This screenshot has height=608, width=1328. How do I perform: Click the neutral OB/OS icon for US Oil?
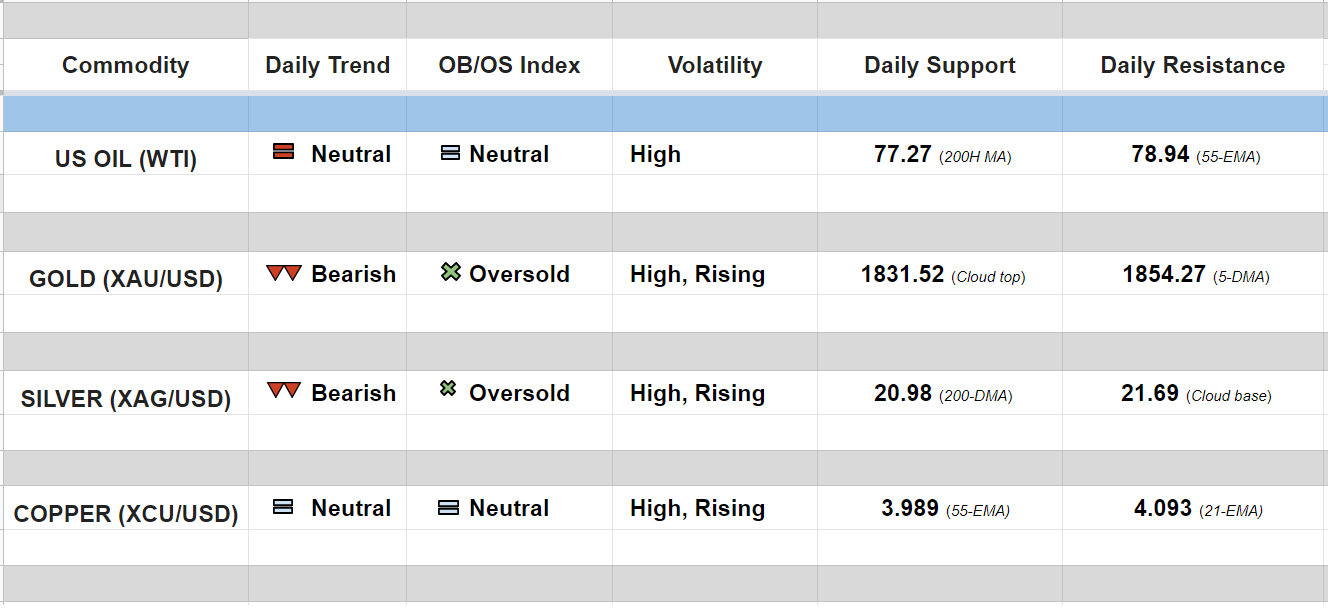tap(450, 153)
